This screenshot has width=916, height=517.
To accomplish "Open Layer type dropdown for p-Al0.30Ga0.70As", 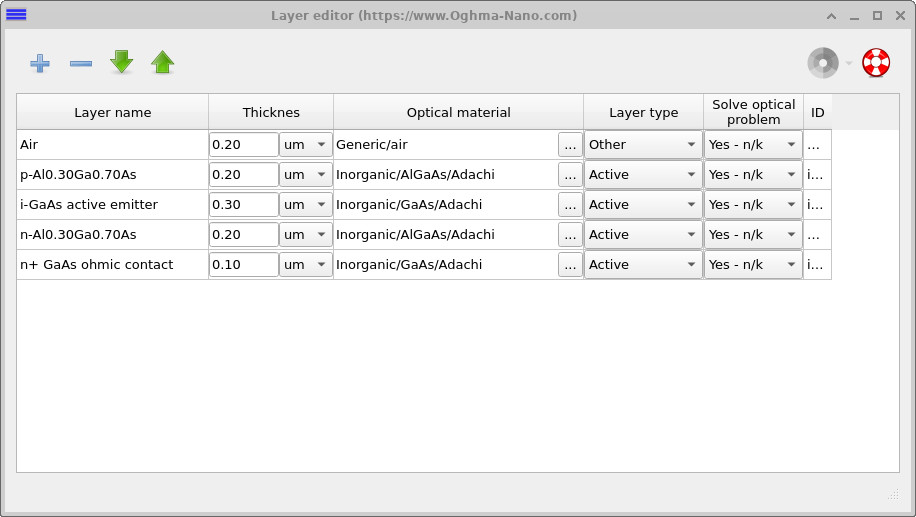I will pos(643,174).
